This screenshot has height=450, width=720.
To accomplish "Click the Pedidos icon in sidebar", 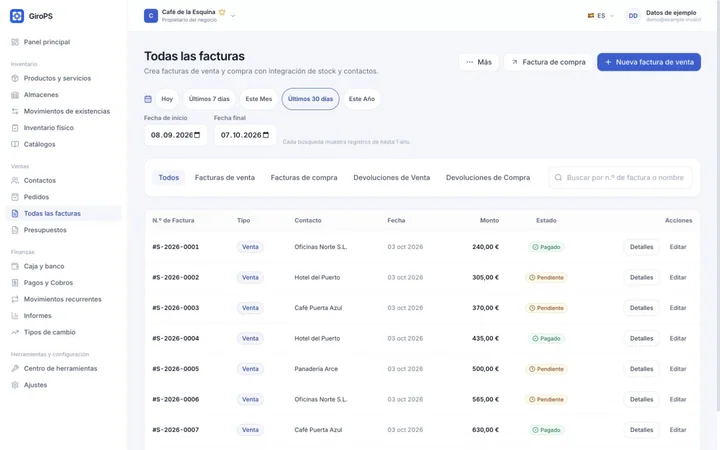I will pyautogui.click(x=15, y=197).
